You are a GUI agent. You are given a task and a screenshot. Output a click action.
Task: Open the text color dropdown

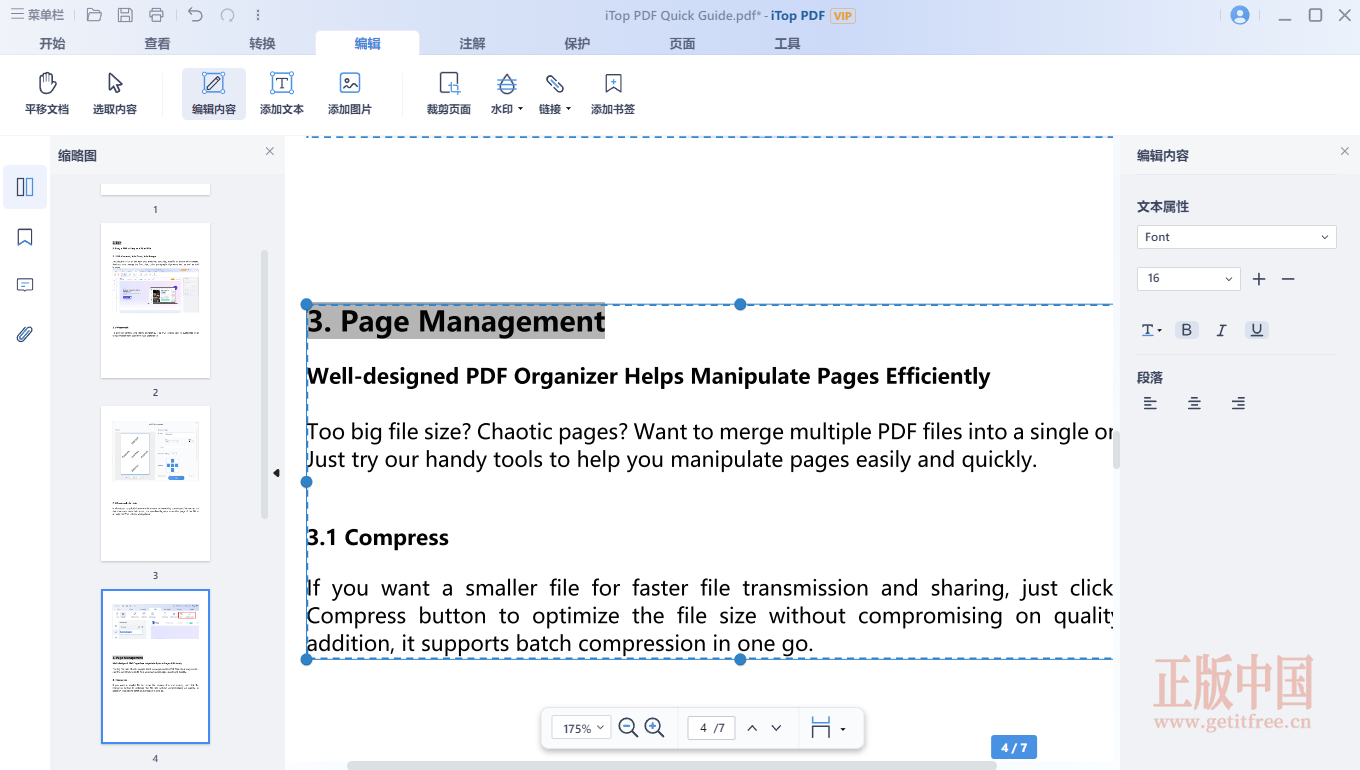click(x=1152, y=330)
